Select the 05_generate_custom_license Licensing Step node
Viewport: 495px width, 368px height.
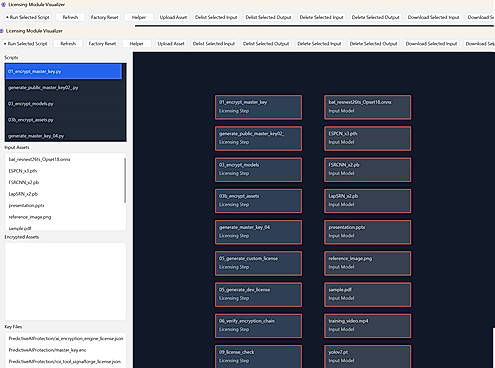[258, 263]
